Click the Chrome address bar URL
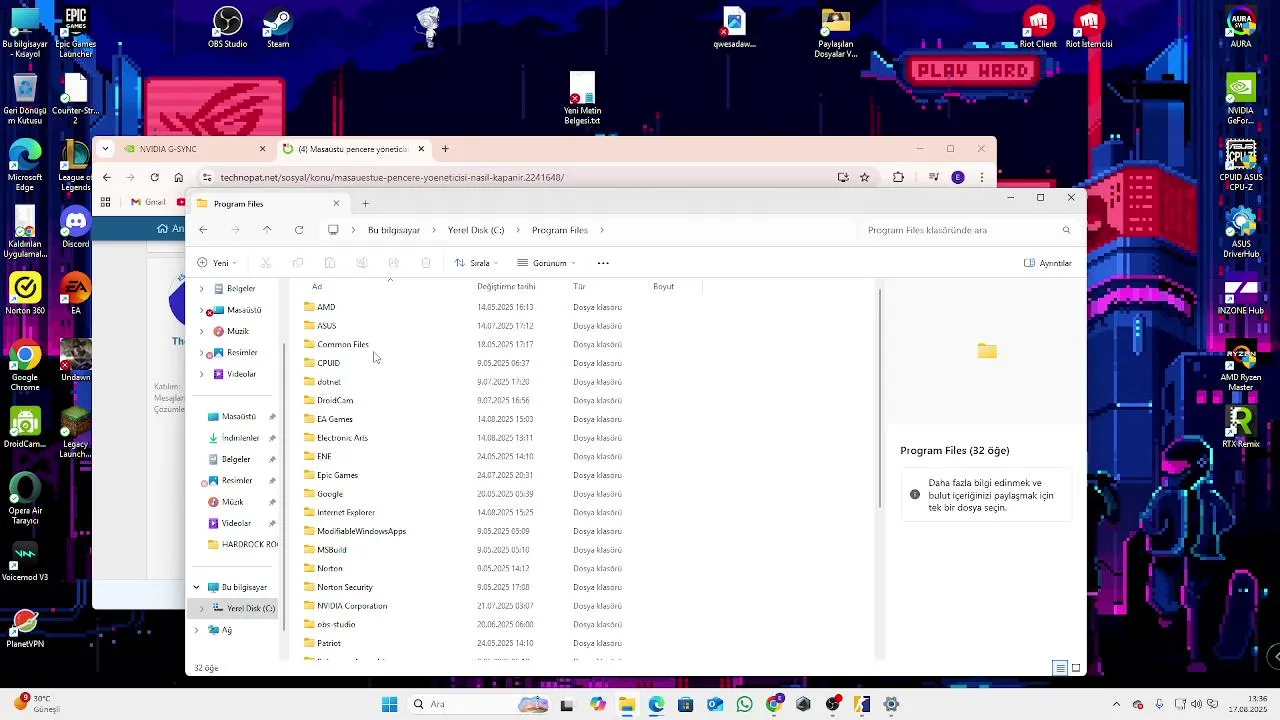Viewport: 1280px width, 720px height. 392,177
